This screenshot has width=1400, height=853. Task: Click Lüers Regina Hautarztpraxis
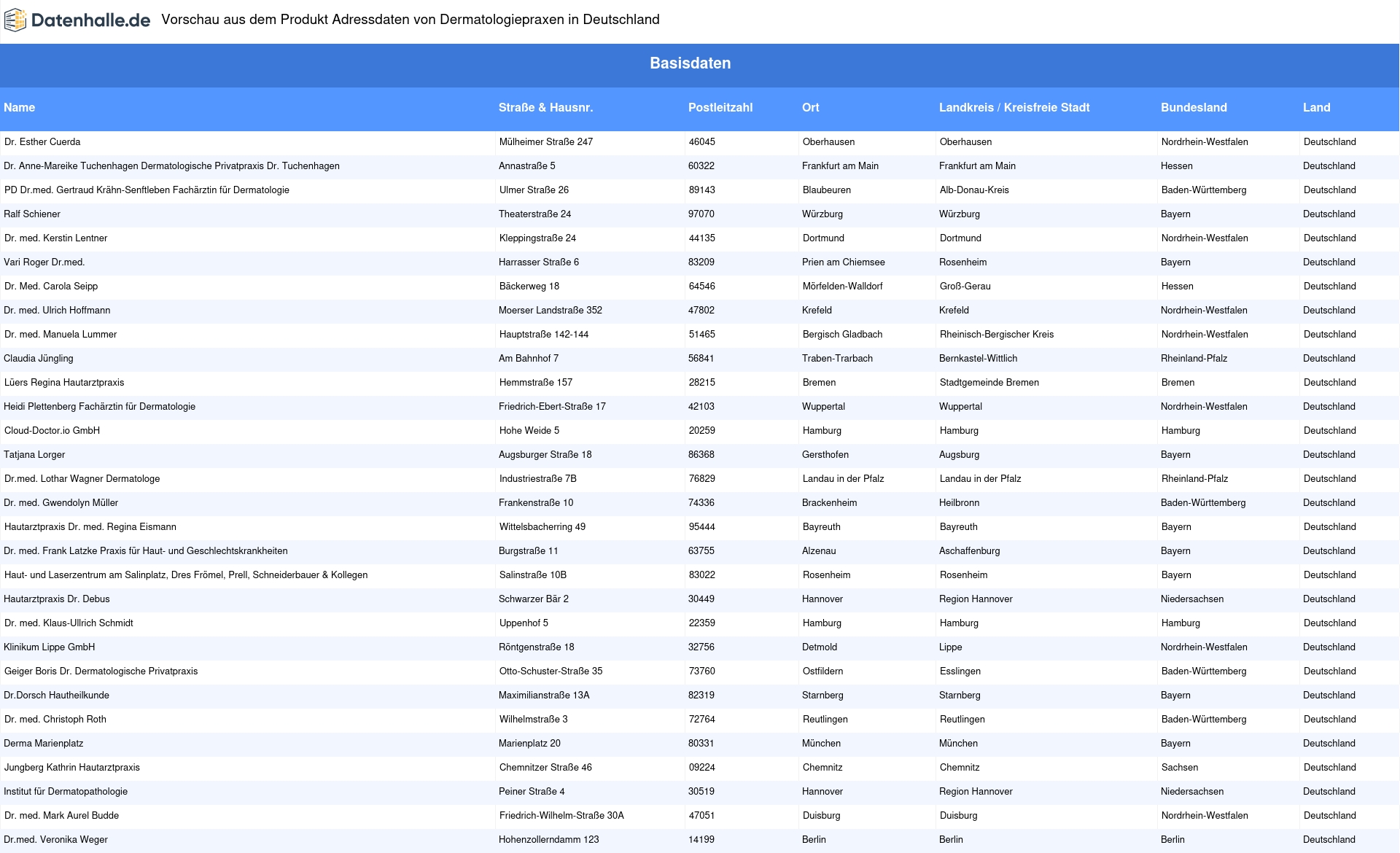64,383
